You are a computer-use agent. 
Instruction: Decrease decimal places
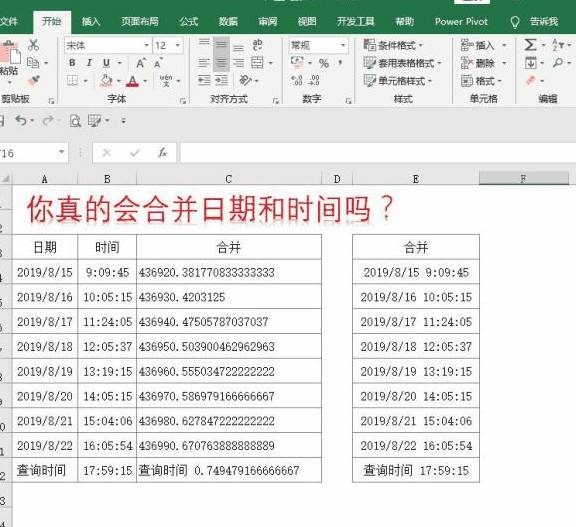pyautogui.click(x=314, y=80)
